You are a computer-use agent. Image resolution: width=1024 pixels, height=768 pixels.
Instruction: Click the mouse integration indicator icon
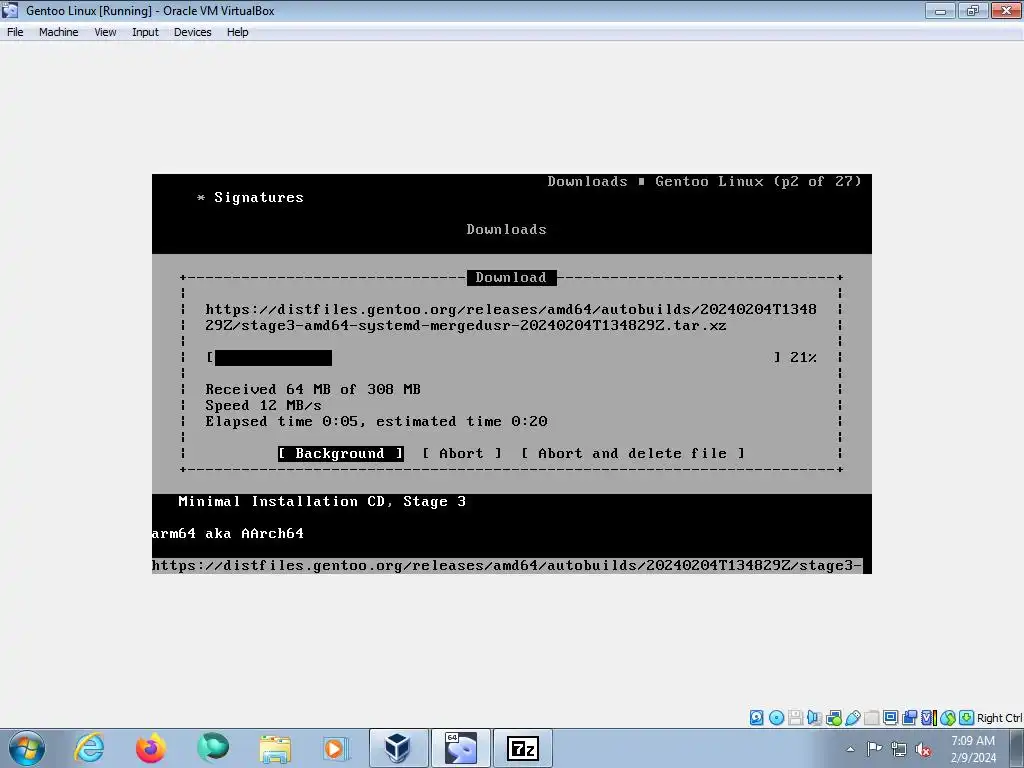pos(948,718)
